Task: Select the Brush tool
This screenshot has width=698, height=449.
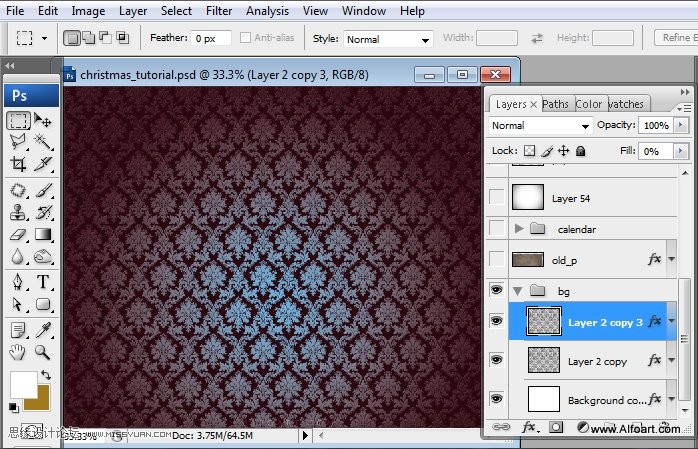Action: point(43,190)
